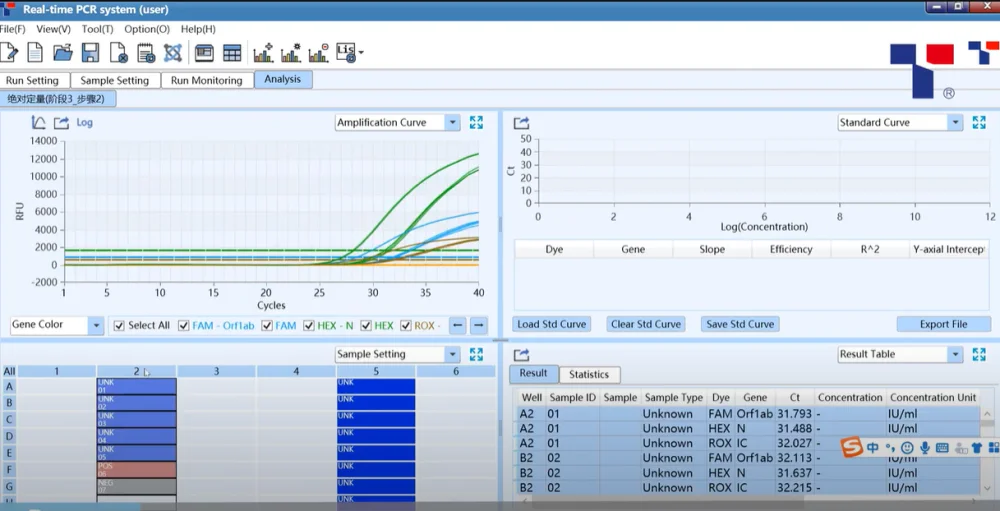Image resolution: width=1000 pixels, height=511 pixels.
Task: Maximize the Amplification Curve panel
Action: [476, 122]
